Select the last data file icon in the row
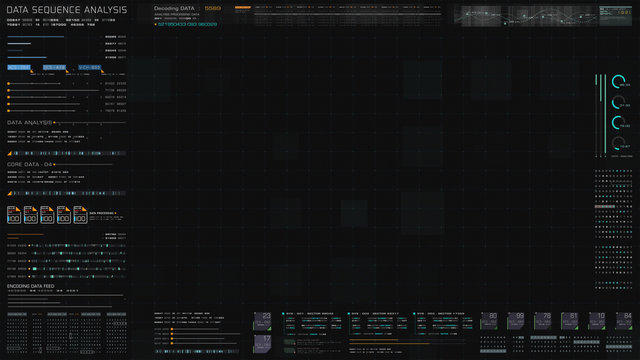640x360 pixels. click(80, 215)
